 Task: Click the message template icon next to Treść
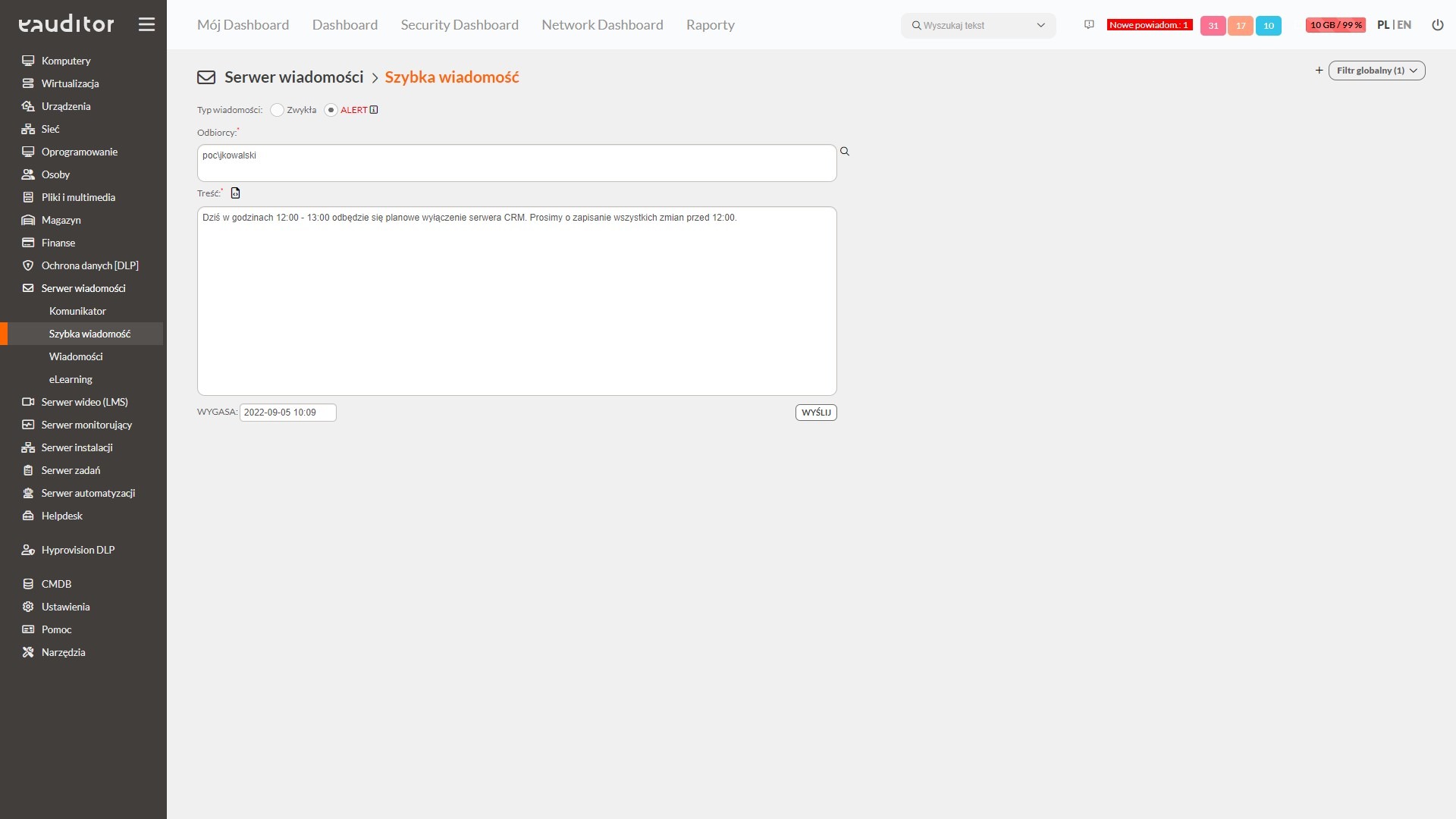pyautogui.click(x=235, y=193)
